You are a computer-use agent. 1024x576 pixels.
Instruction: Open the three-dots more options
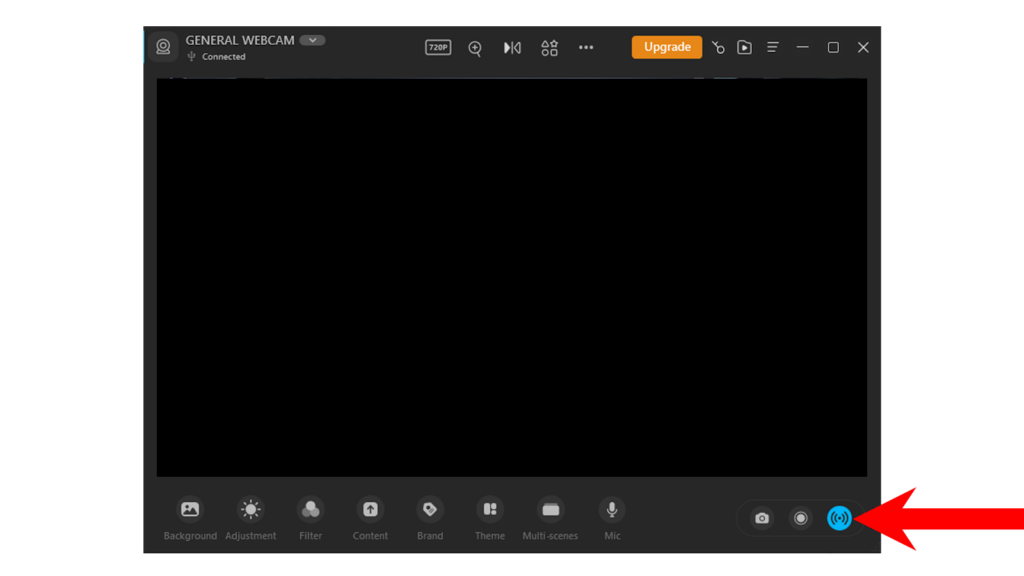click(x=586, y=47)
